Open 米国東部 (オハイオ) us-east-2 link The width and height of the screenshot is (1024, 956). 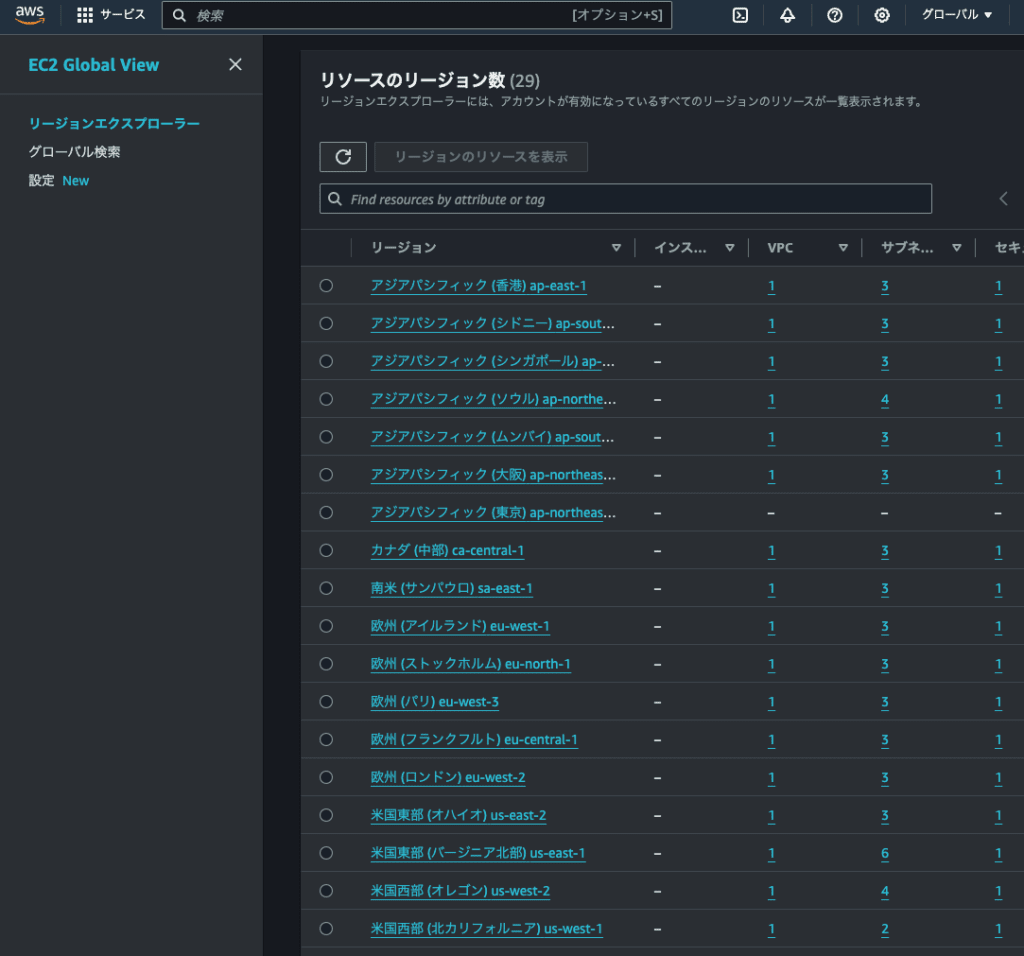[458, 815]
